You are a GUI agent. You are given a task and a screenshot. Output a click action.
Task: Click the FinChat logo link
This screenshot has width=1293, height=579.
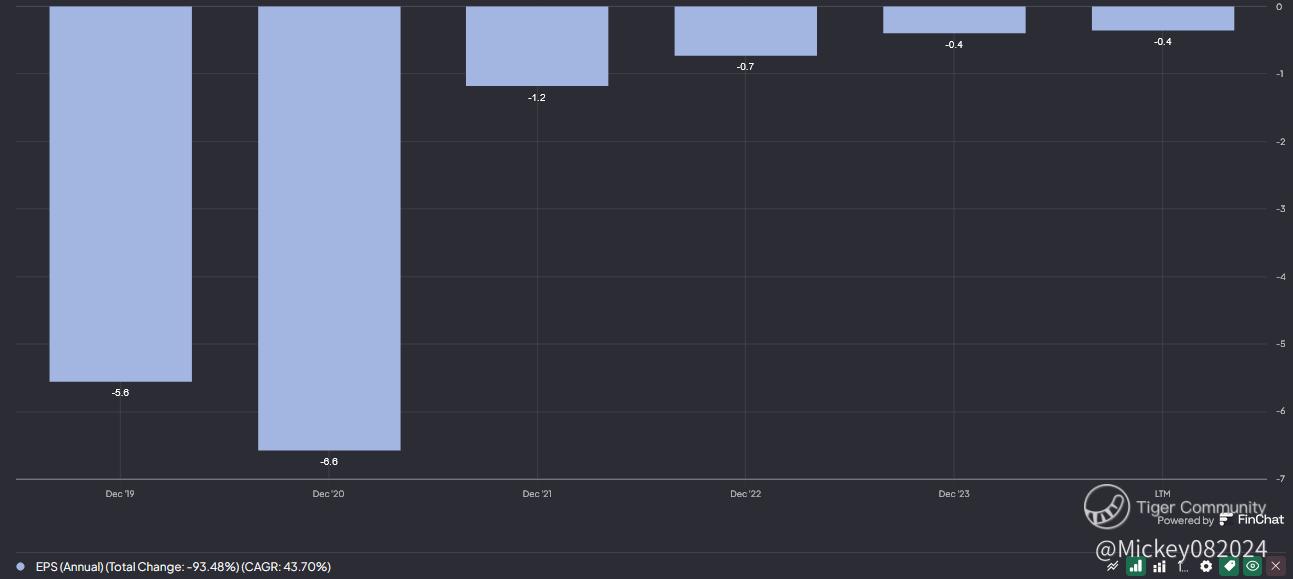pos(1252,520)
